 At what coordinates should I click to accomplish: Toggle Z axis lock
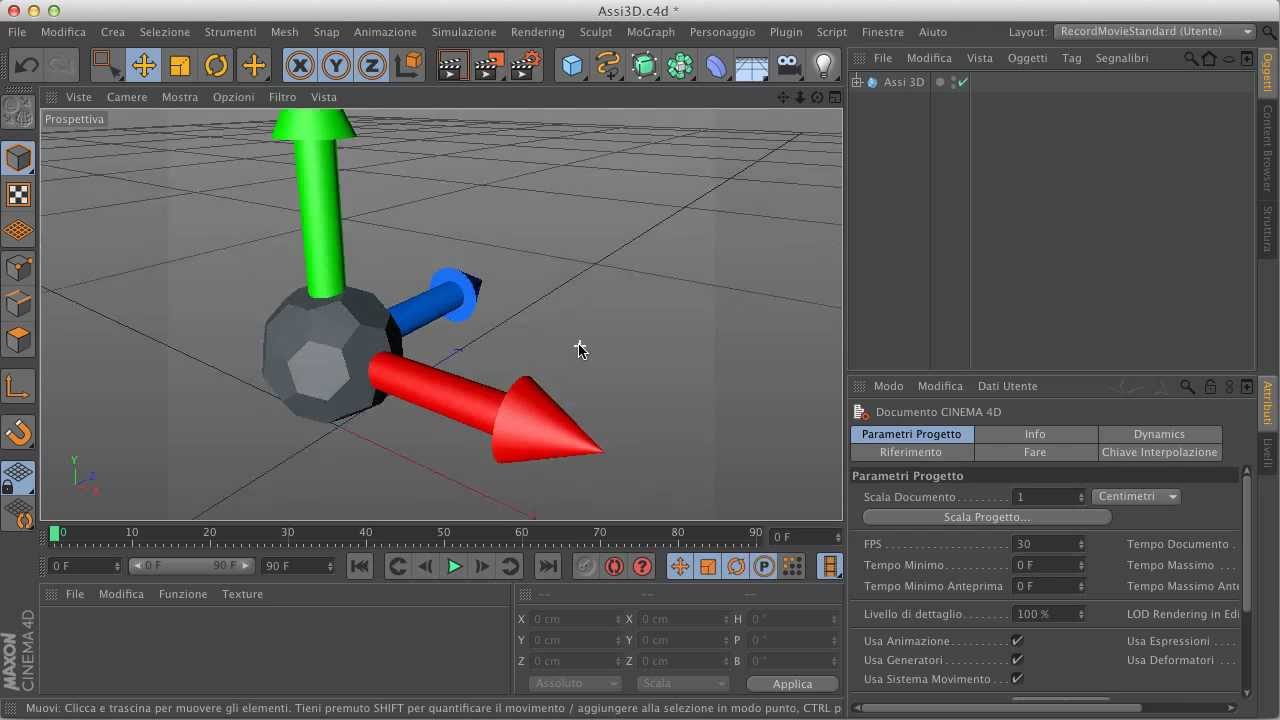(x=372, y=66)
